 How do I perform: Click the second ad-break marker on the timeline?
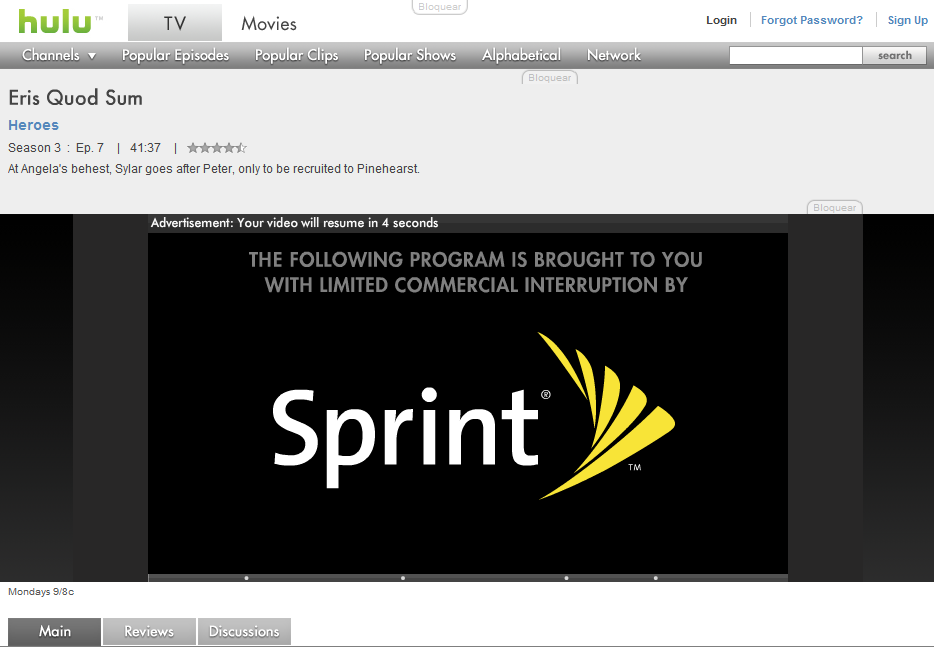tap(403, 578)
